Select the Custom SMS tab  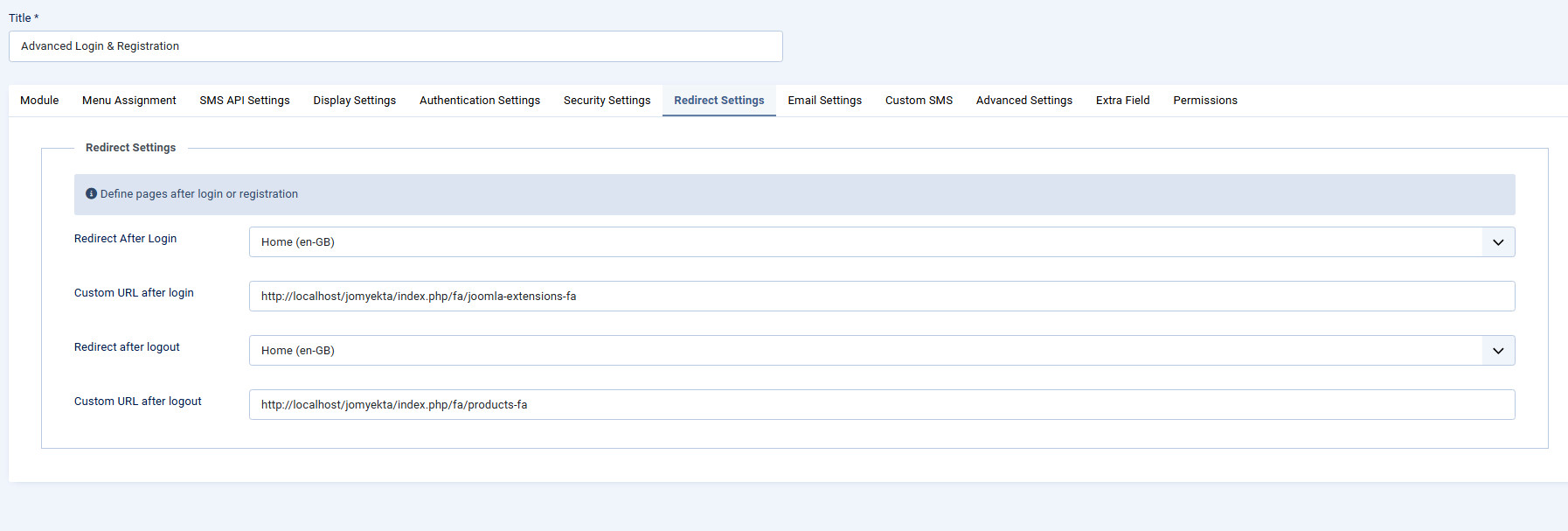click(x=919, y=101)
